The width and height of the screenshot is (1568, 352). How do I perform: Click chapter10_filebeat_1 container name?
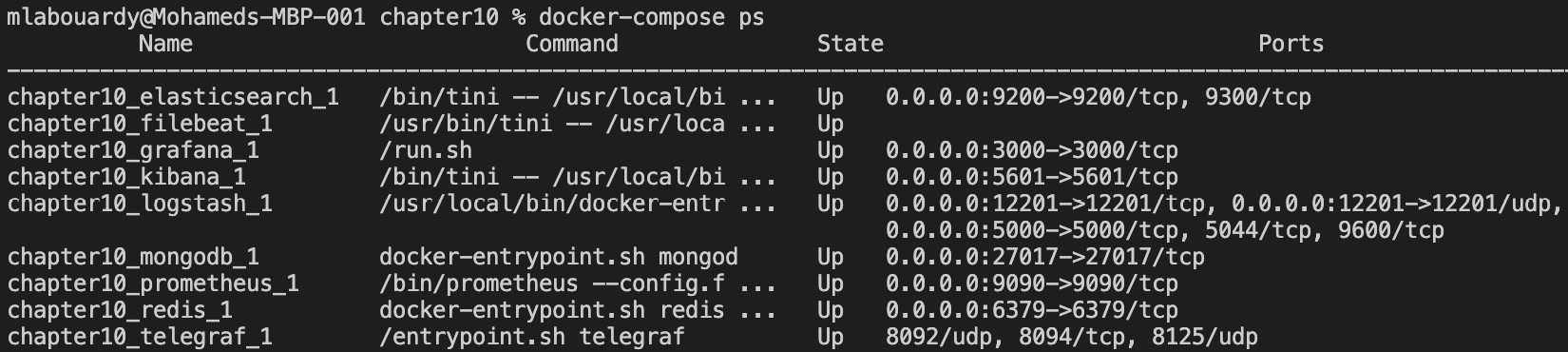pos(140,124)
